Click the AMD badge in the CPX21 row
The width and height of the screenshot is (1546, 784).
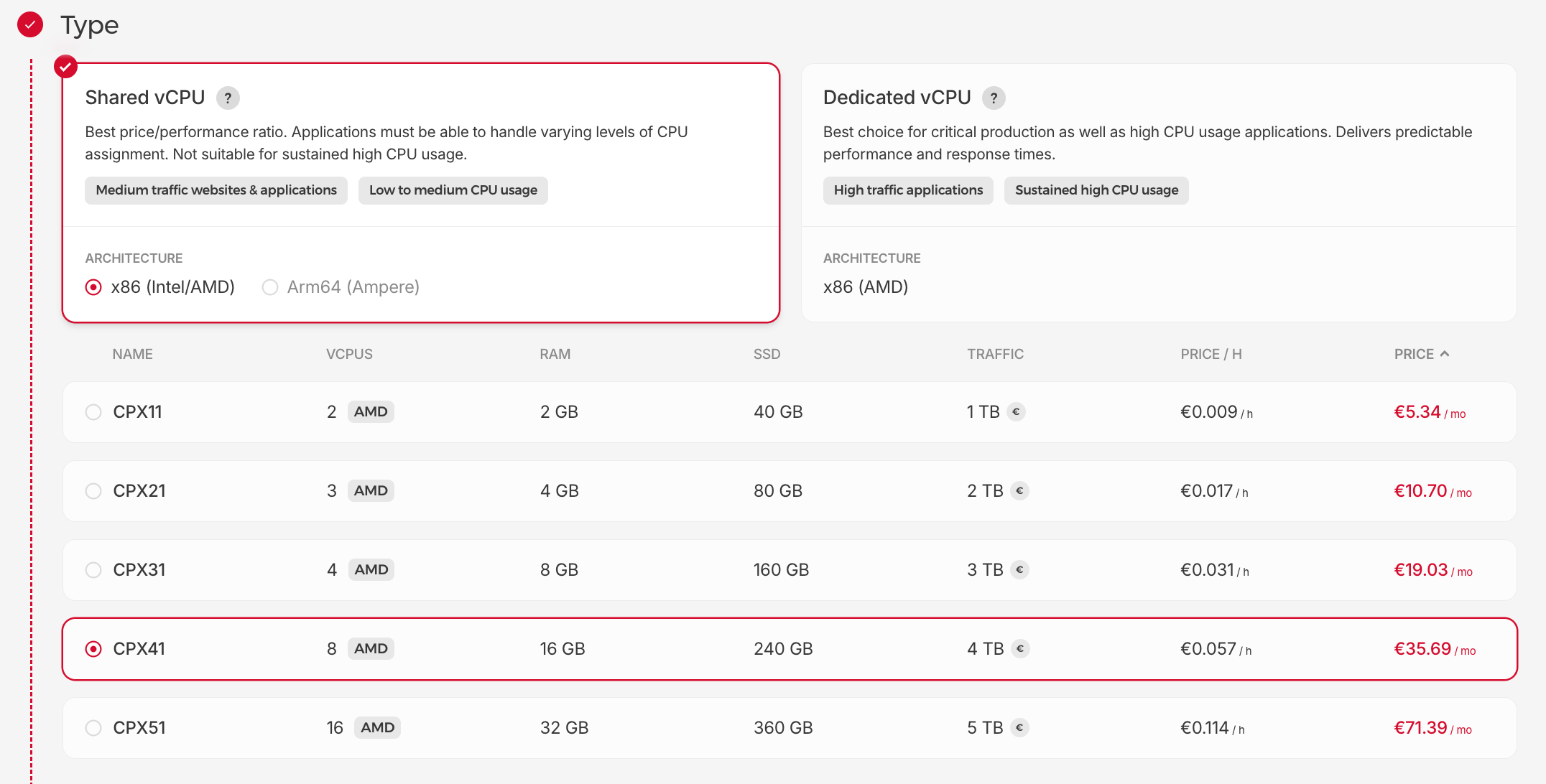point(371,490)
